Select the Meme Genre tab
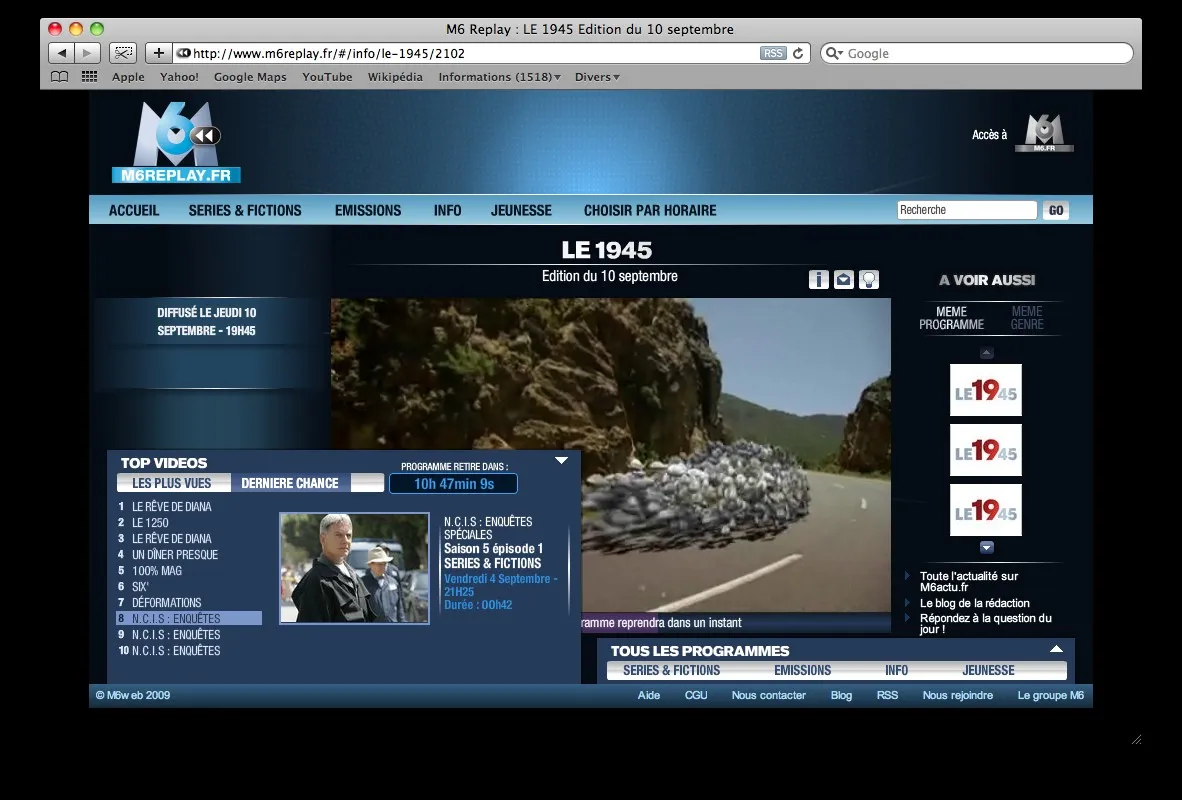Viewport: 1182px width, 800px height. [1027, 318]
